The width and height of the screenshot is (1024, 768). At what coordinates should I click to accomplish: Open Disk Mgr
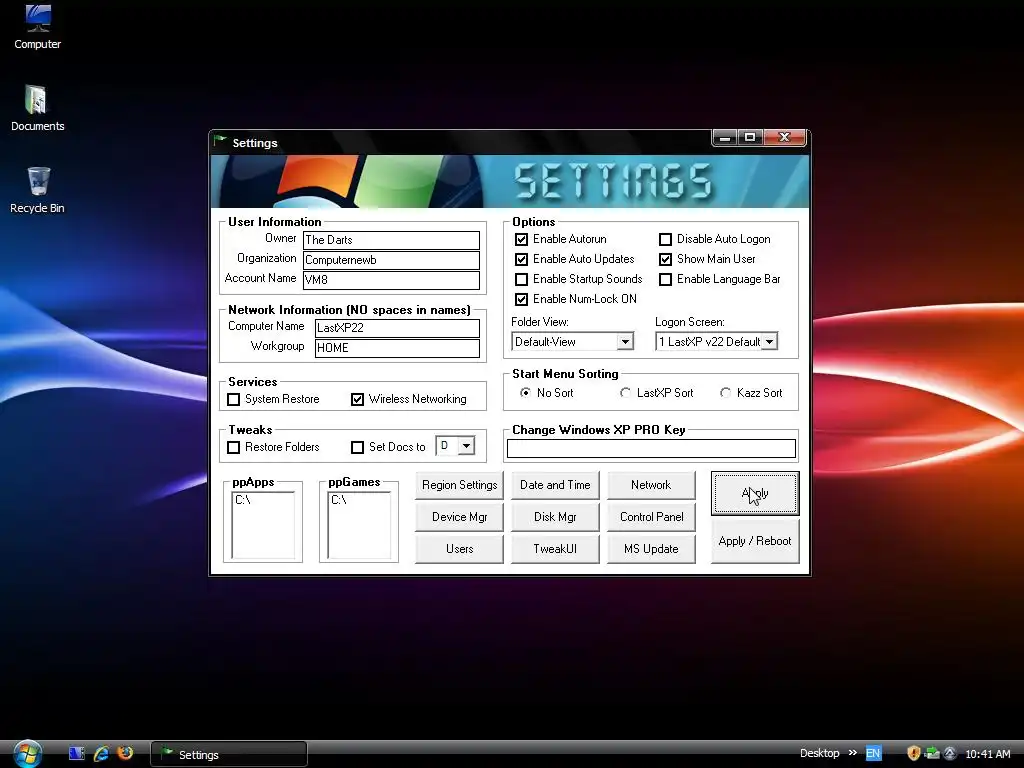tap(555, 517)
